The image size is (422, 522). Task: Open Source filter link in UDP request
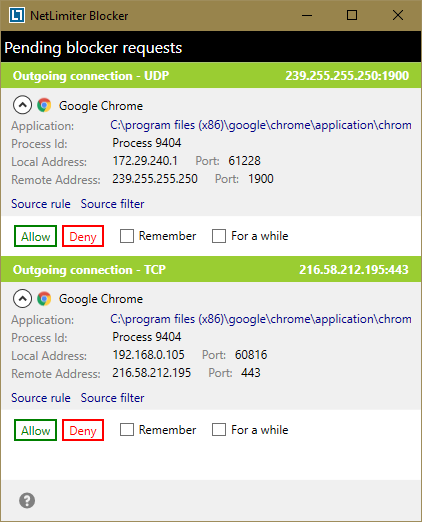pyautogui.click(x=112, y=204)
